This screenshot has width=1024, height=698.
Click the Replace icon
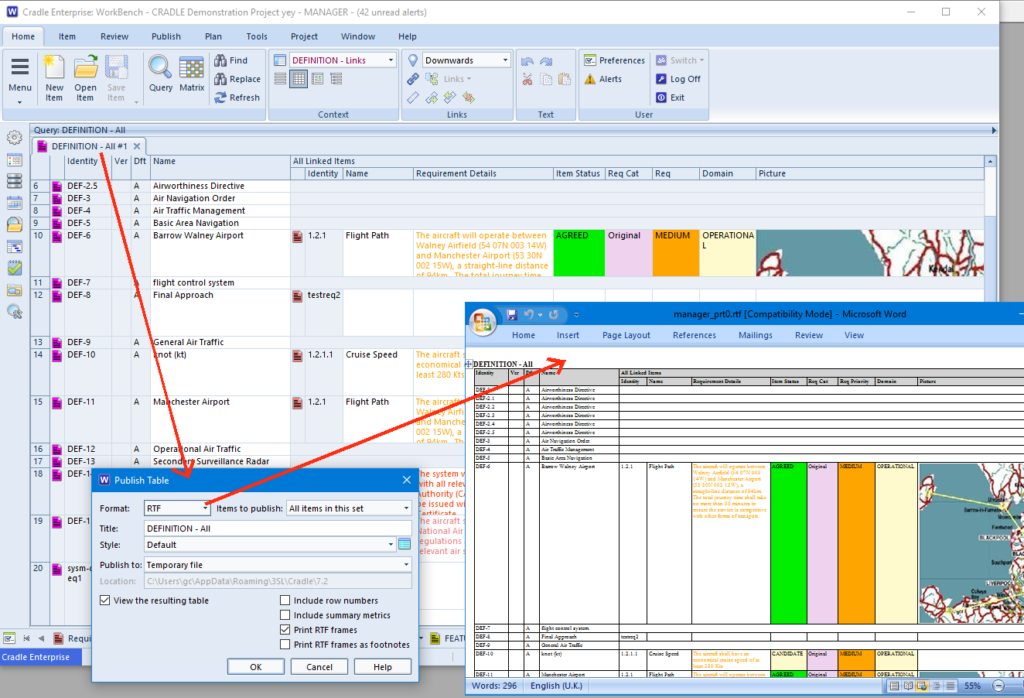click(x=221, y=79)
